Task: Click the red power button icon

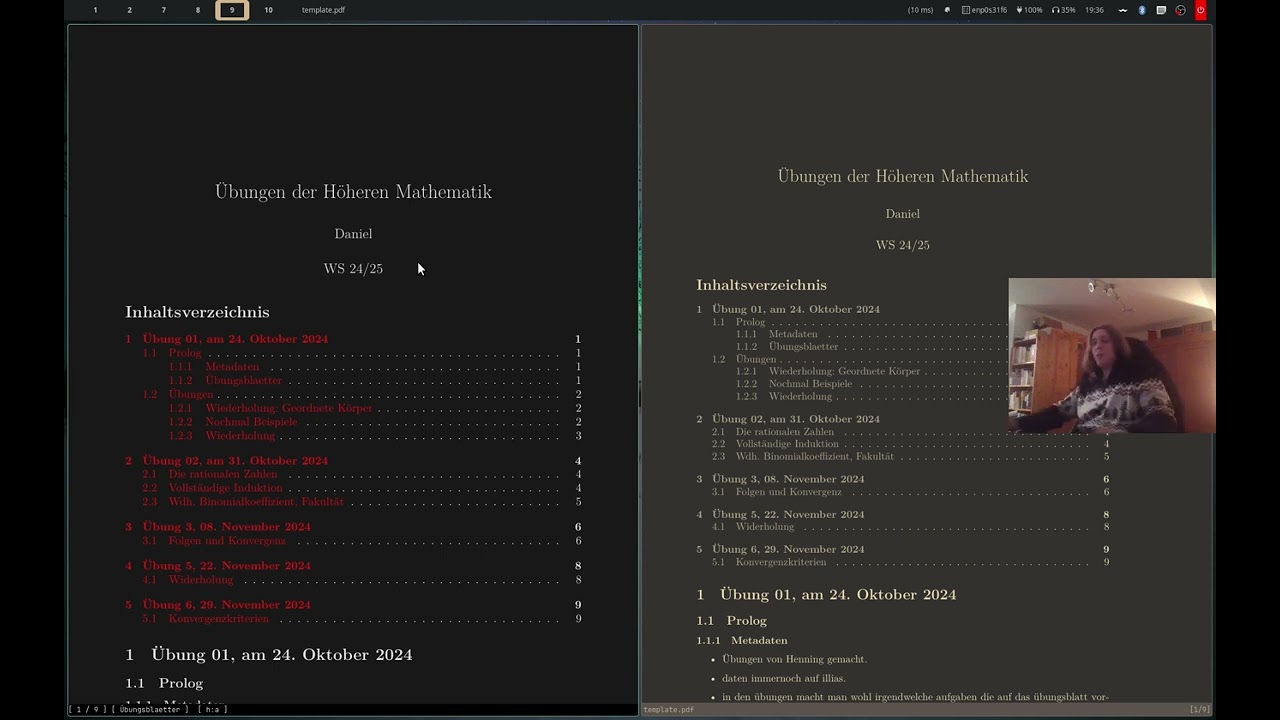Action: pyautogui.click(x=1200, y=10)
